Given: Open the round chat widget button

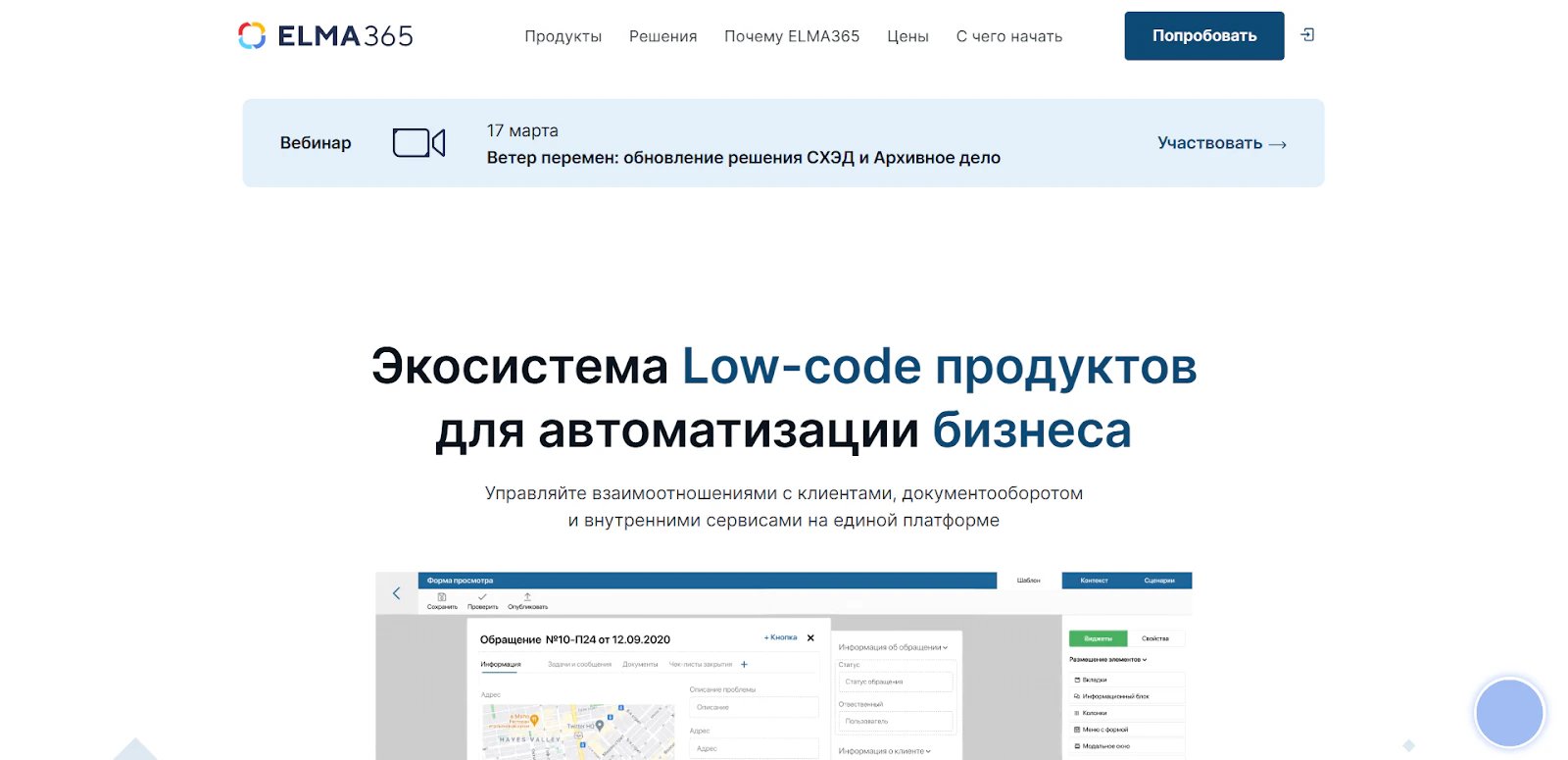Looking at the screenshot, I should click(x=1509, y=713).
